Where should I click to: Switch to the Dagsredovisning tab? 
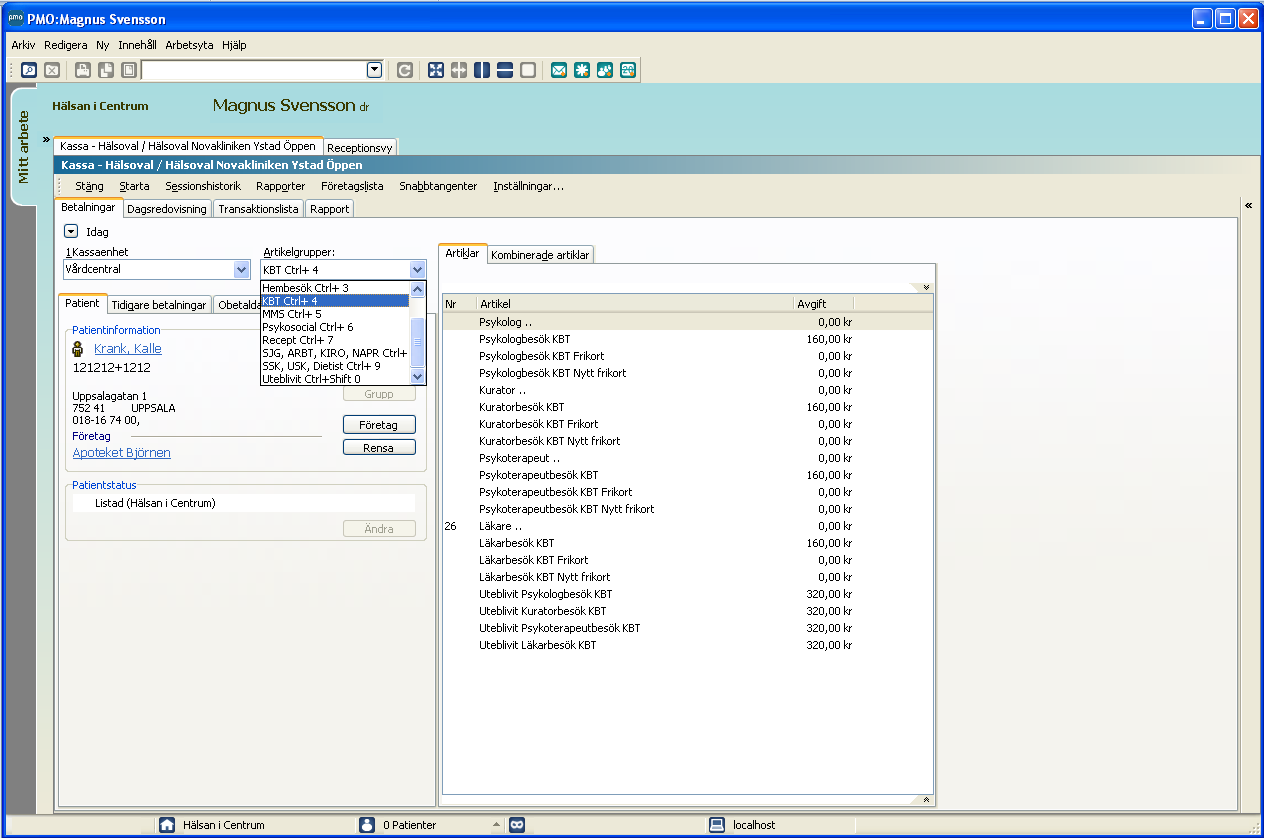coord(167,209)
